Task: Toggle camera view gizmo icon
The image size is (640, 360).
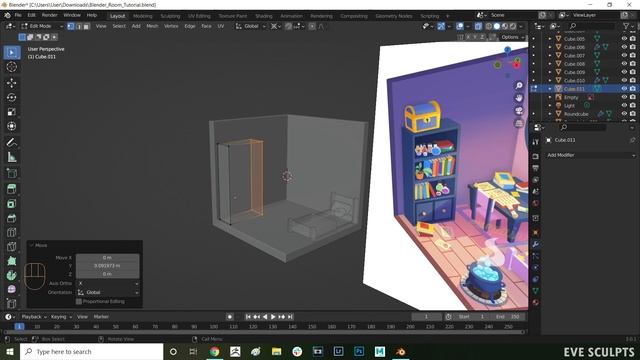Action: 519,111
